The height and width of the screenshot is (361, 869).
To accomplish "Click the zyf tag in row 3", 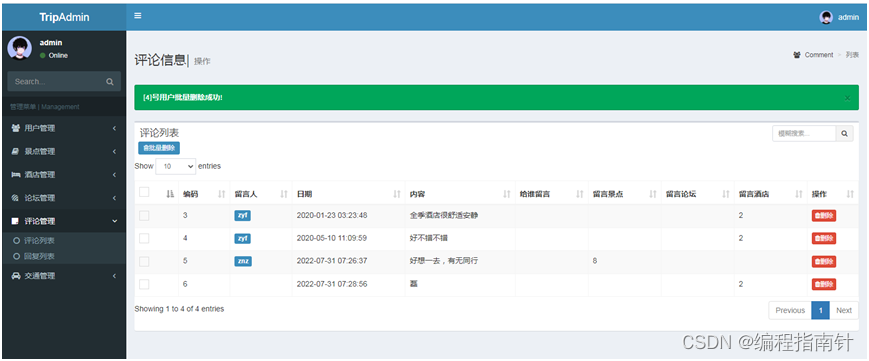I will pos(242,216).
